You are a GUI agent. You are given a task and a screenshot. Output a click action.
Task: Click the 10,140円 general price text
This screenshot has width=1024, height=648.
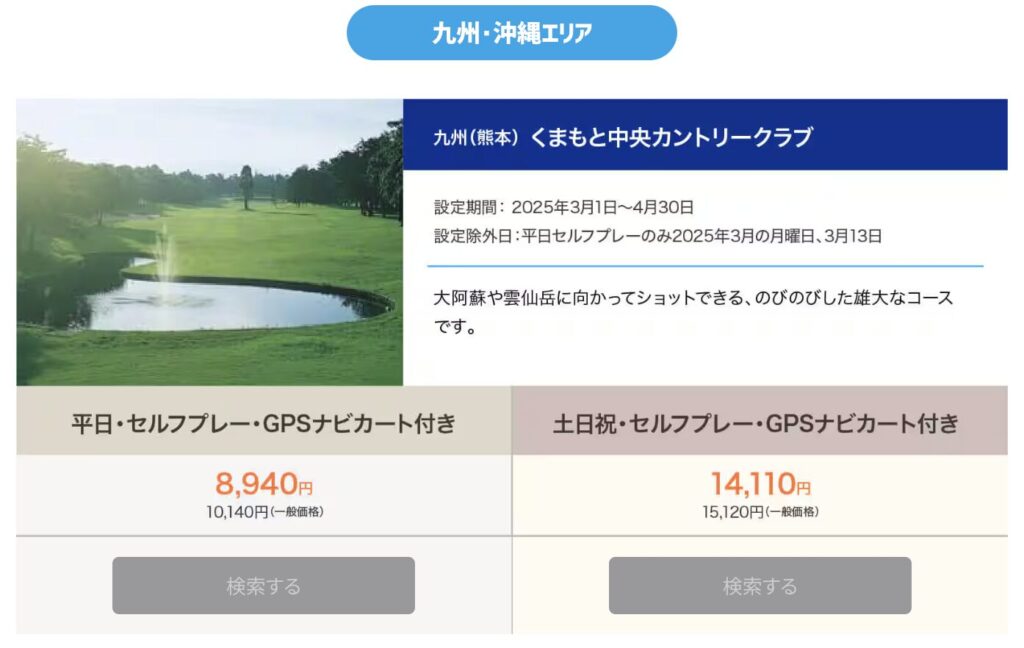264,512
